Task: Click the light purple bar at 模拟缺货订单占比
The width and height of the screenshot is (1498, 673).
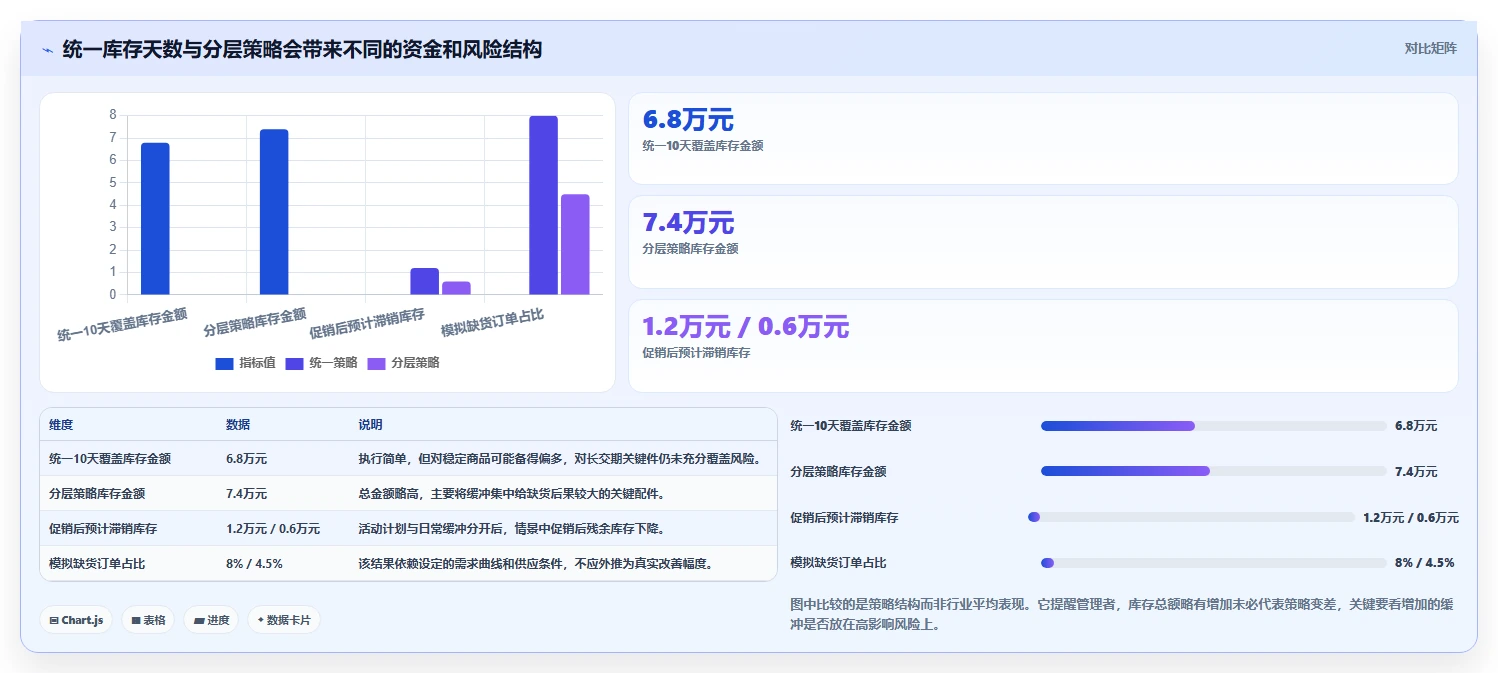Action: (x=575, y=244)
